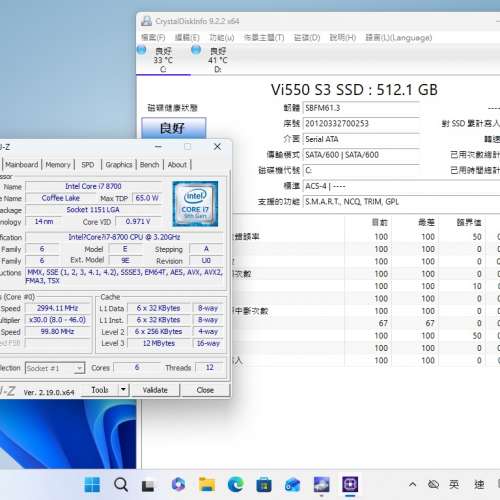The width and height of the screenshot is (500, 500).
Task: Open the 說明(H) help menu
Action: [x=343, y=37]
